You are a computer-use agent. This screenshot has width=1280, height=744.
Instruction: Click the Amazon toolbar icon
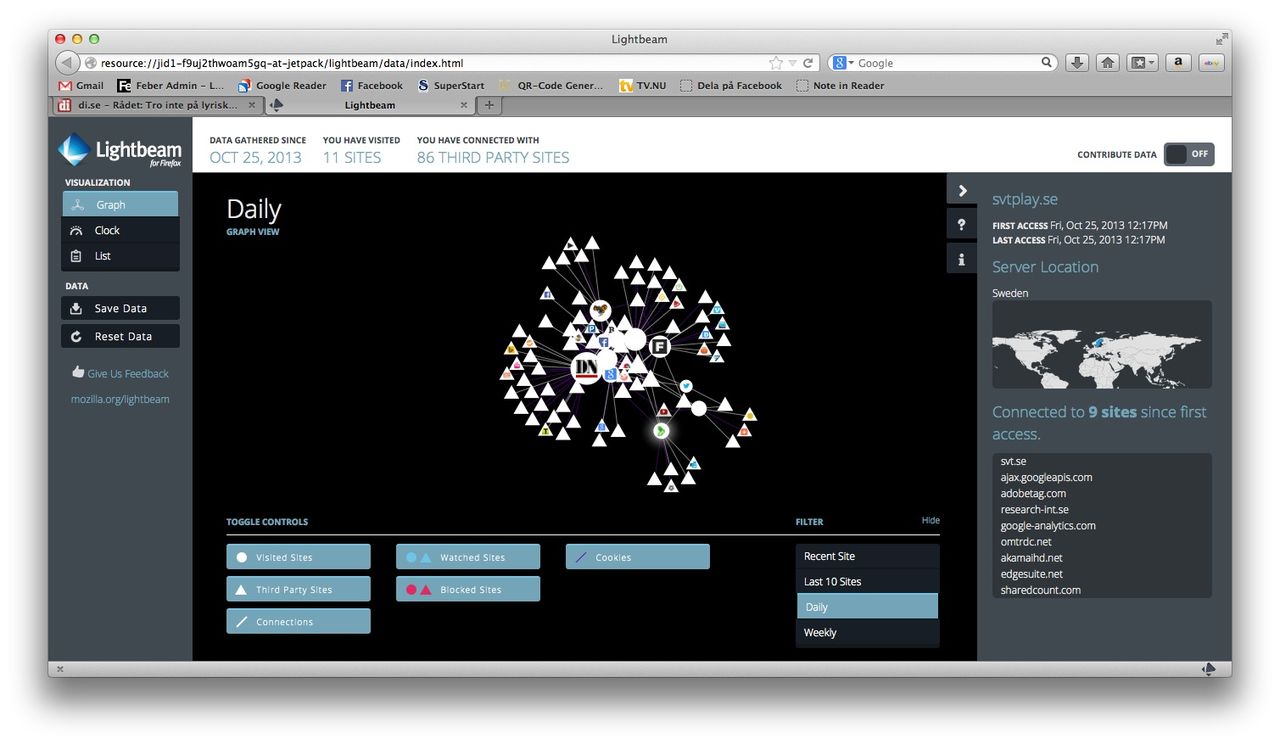[1178, 62]
